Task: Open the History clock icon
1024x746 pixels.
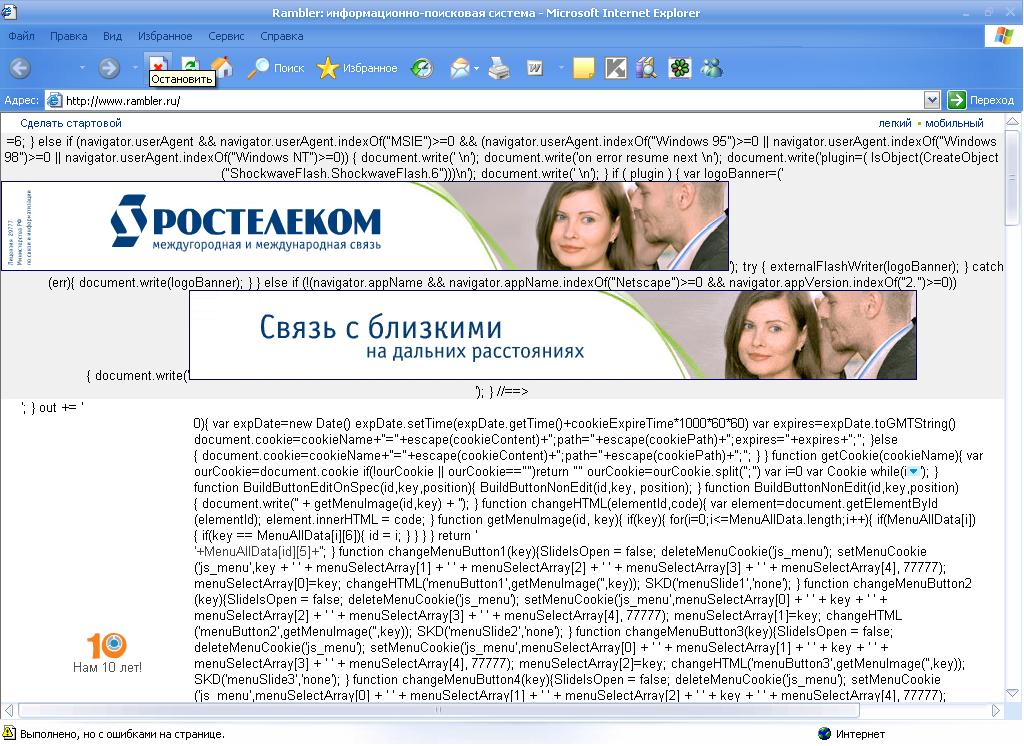Action: click(422, 68)
